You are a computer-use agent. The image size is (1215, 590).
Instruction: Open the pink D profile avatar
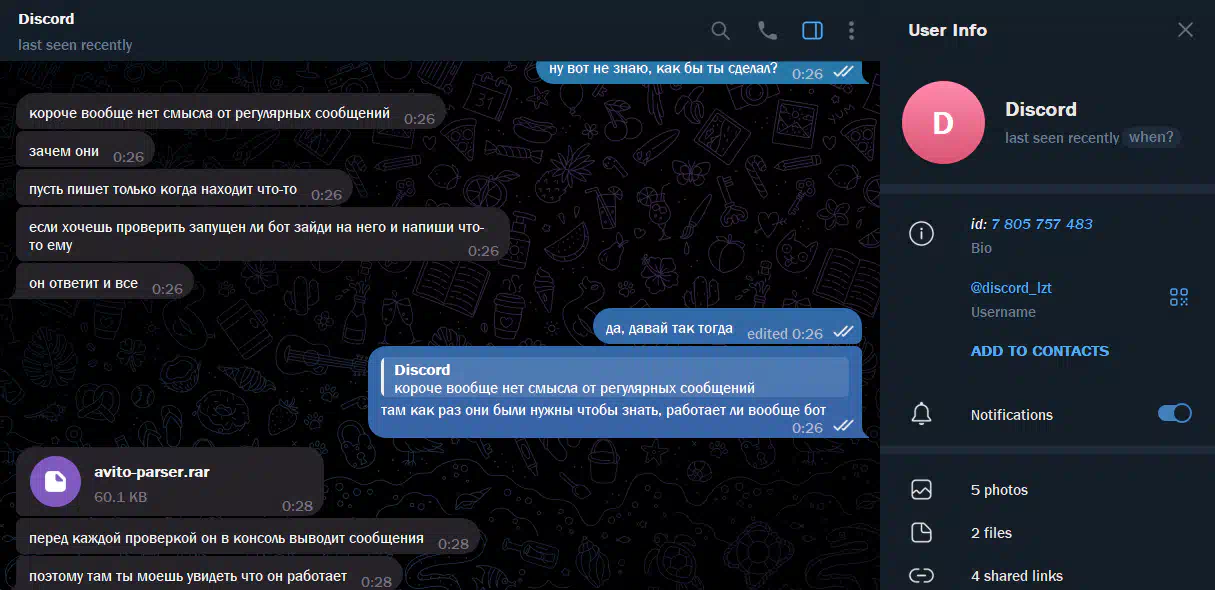(x=943, y=122)
